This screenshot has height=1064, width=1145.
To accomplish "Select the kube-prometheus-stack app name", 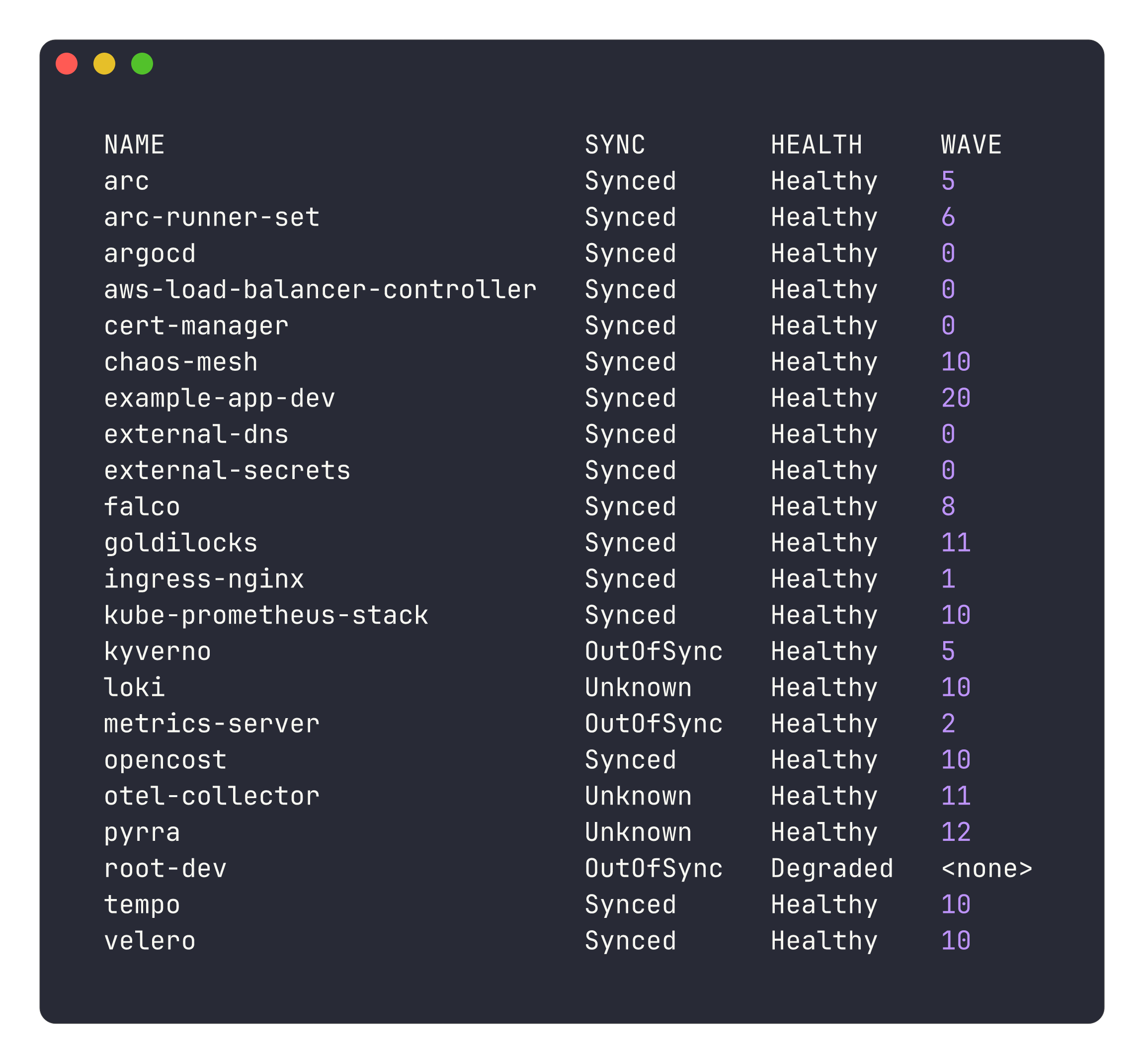I will coord(266,615).
